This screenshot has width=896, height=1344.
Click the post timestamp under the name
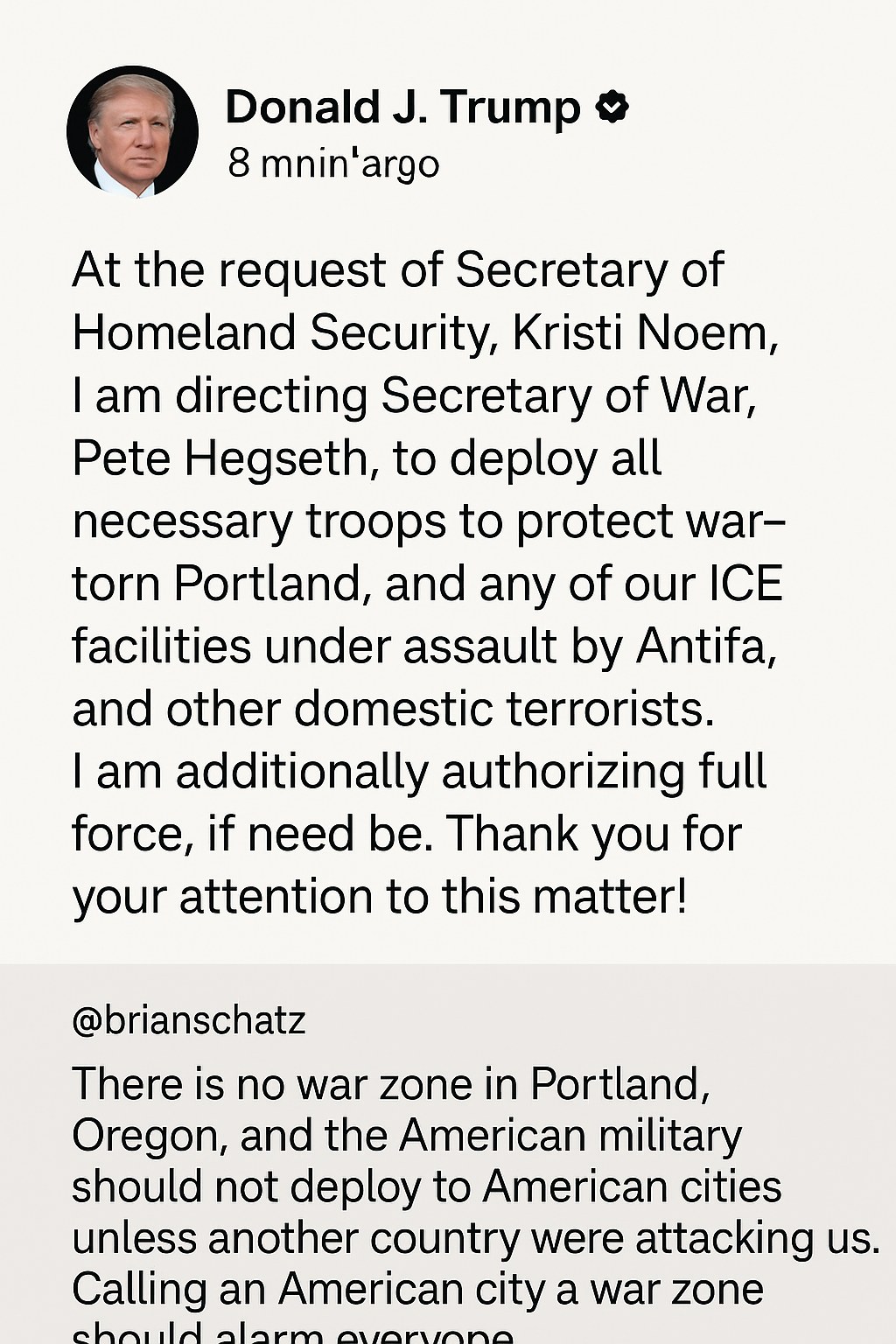(333, 164)
